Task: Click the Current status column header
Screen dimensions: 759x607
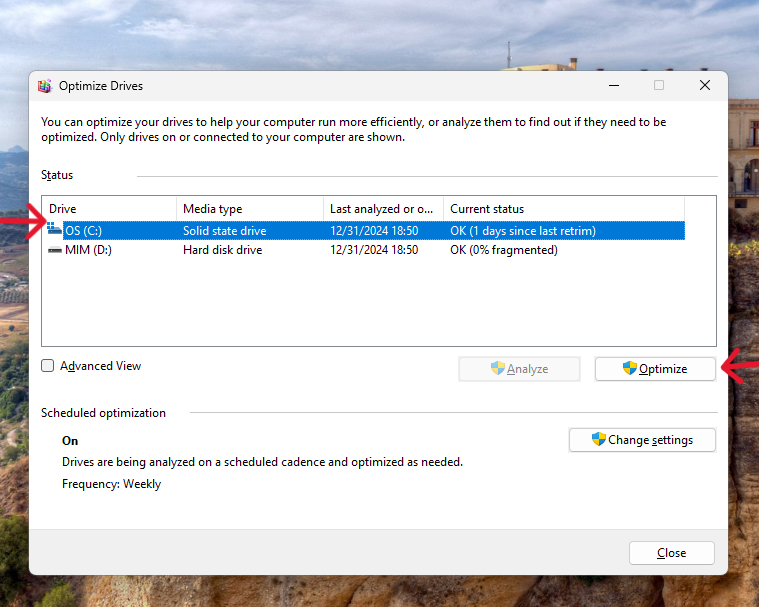Action: point(564,209)
